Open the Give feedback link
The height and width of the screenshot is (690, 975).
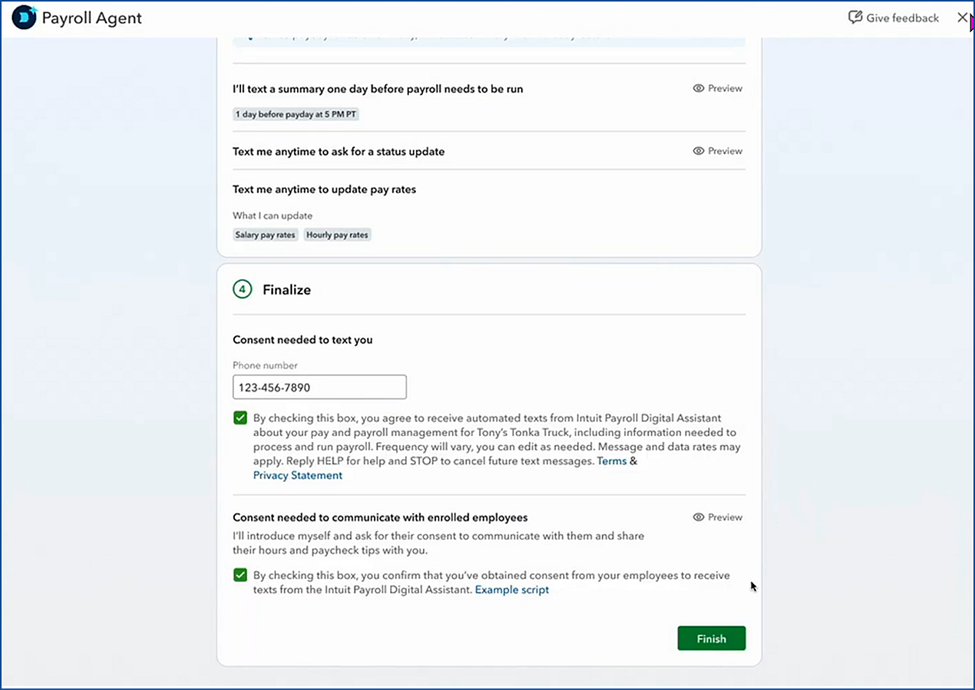tap(894, 18)
